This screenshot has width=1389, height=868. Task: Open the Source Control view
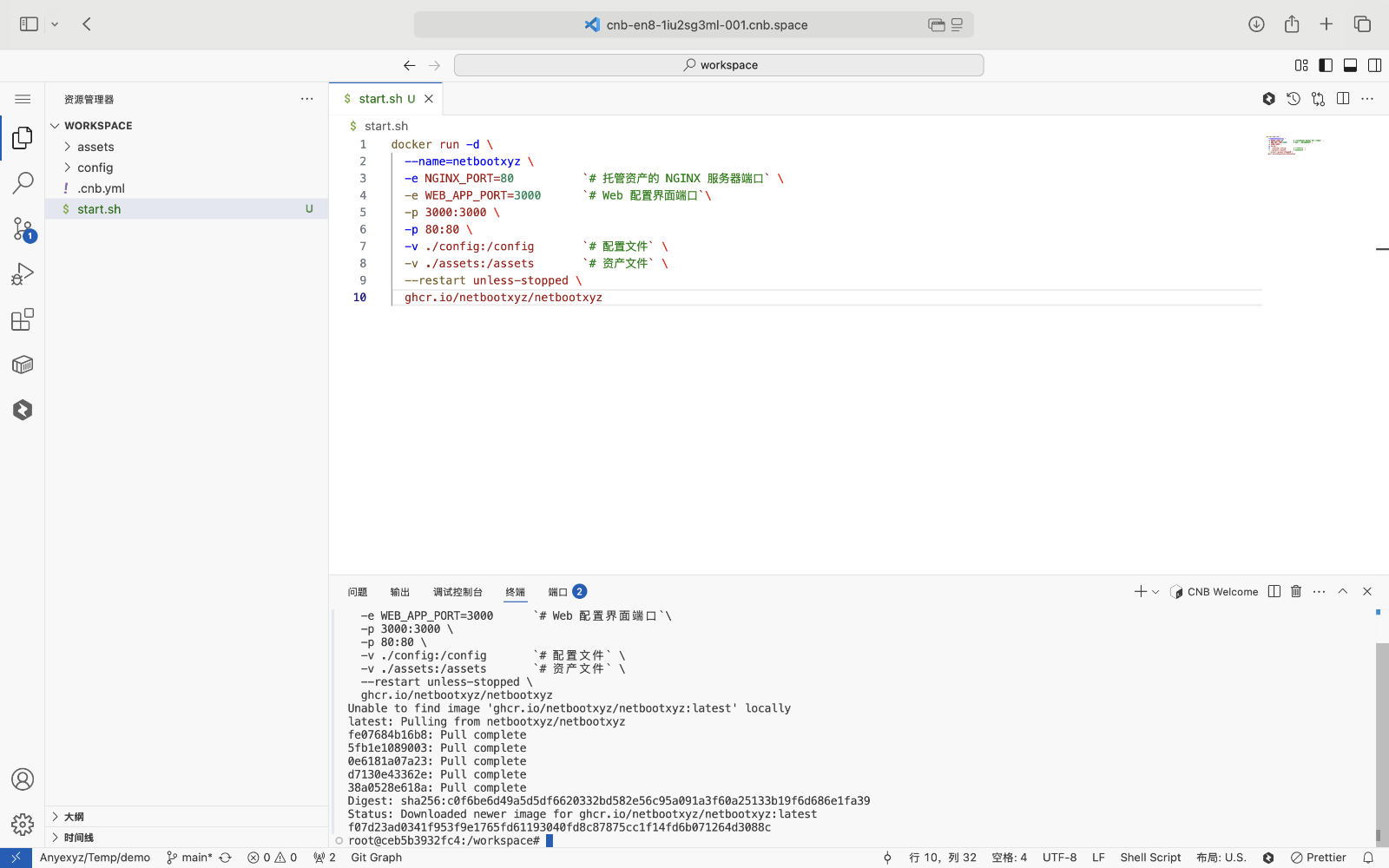click(23, 228)
